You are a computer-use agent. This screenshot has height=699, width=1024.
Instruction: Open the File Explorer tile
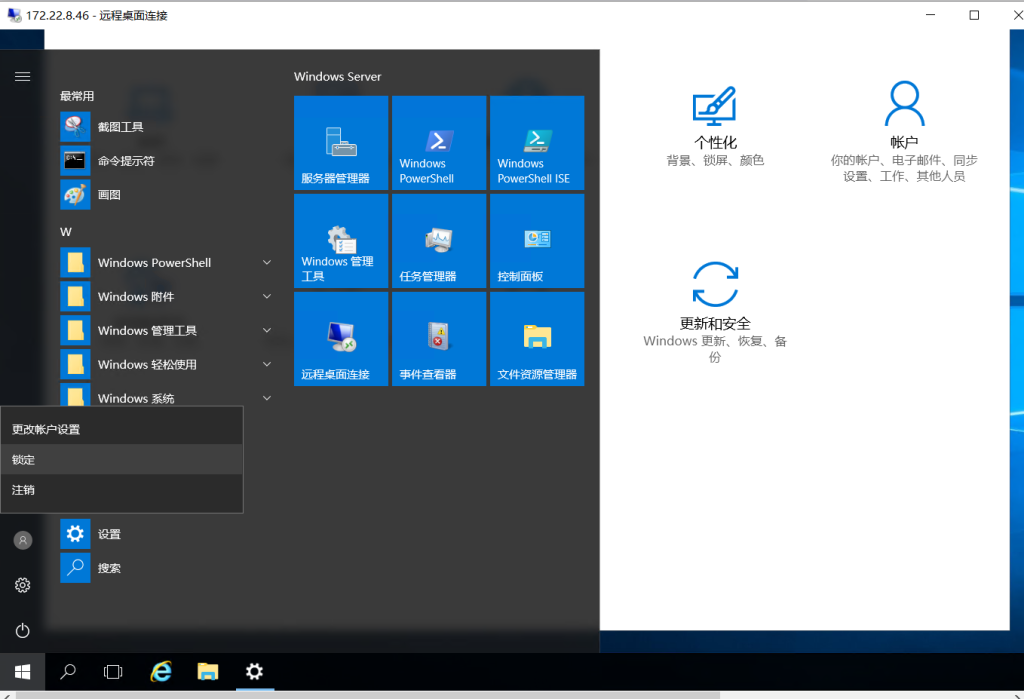[537, 339]
